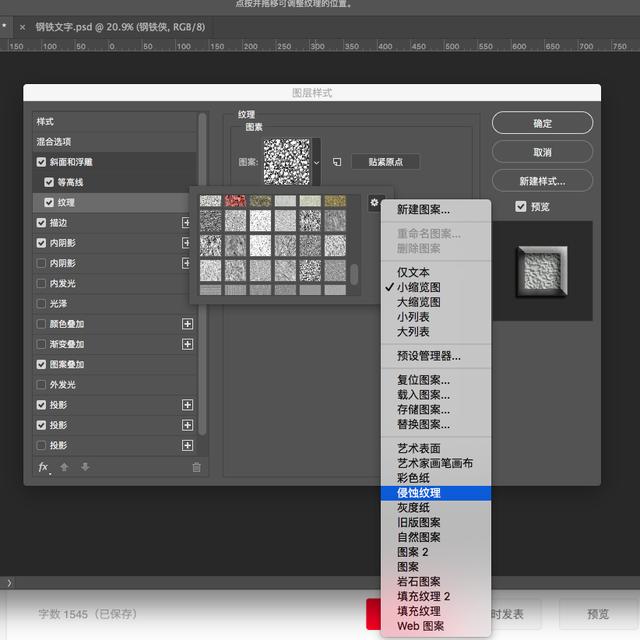Add another 颜色叠加 effect with plus icon
Screen dimensions: 640x640
point(187,324)
